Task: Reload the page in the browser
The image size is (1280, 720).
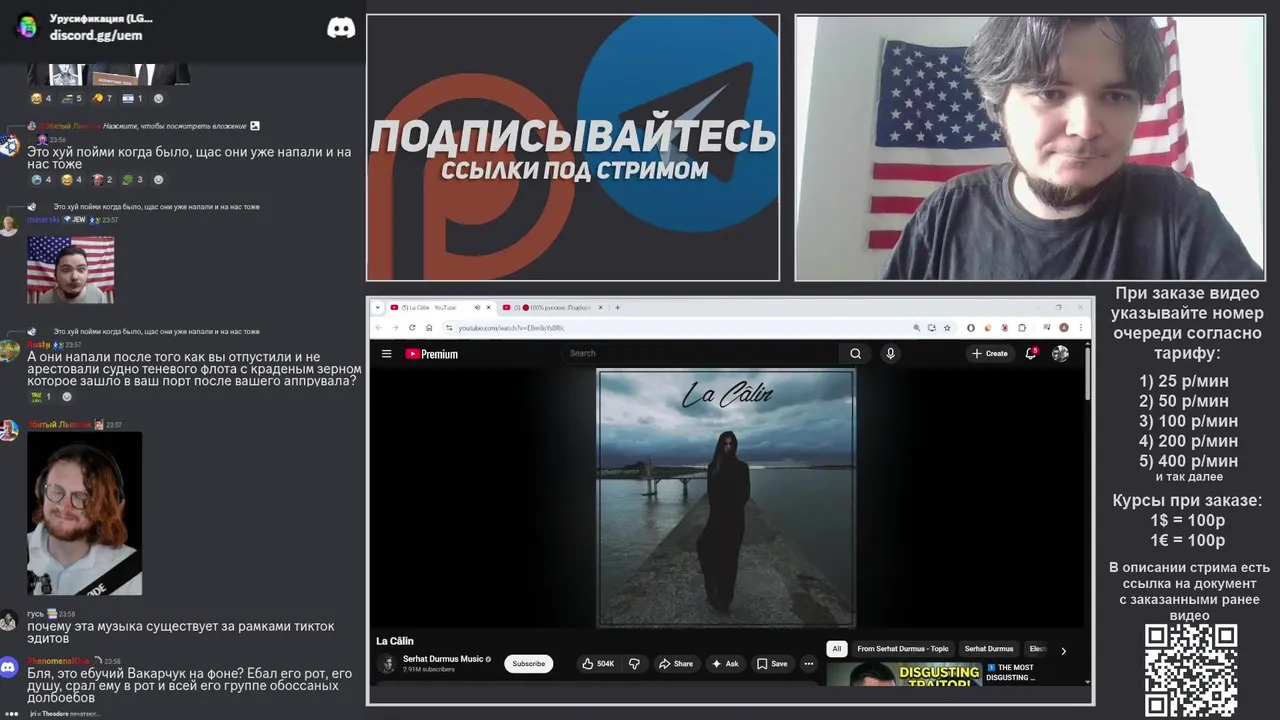Action: pos(412,327)
